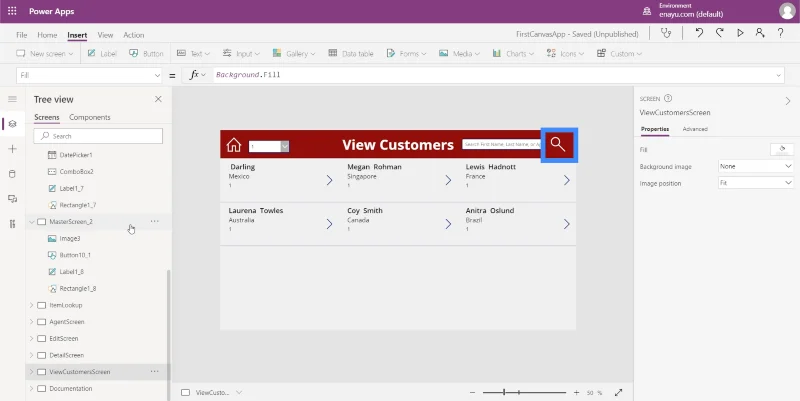Image resolution: width=800 pixels, height=401 pixels.
Task: Expand the ItemLookup screen node
Action: coord(32,305)
